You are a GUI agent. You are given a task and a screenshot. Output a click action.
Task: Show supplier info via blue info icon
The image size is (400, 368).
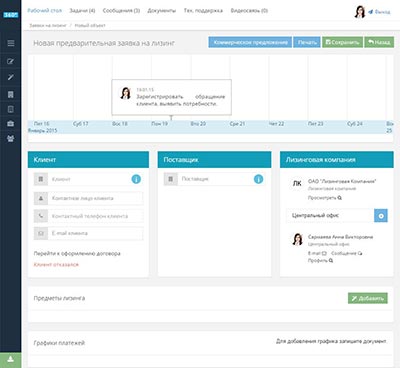point(258,179)
